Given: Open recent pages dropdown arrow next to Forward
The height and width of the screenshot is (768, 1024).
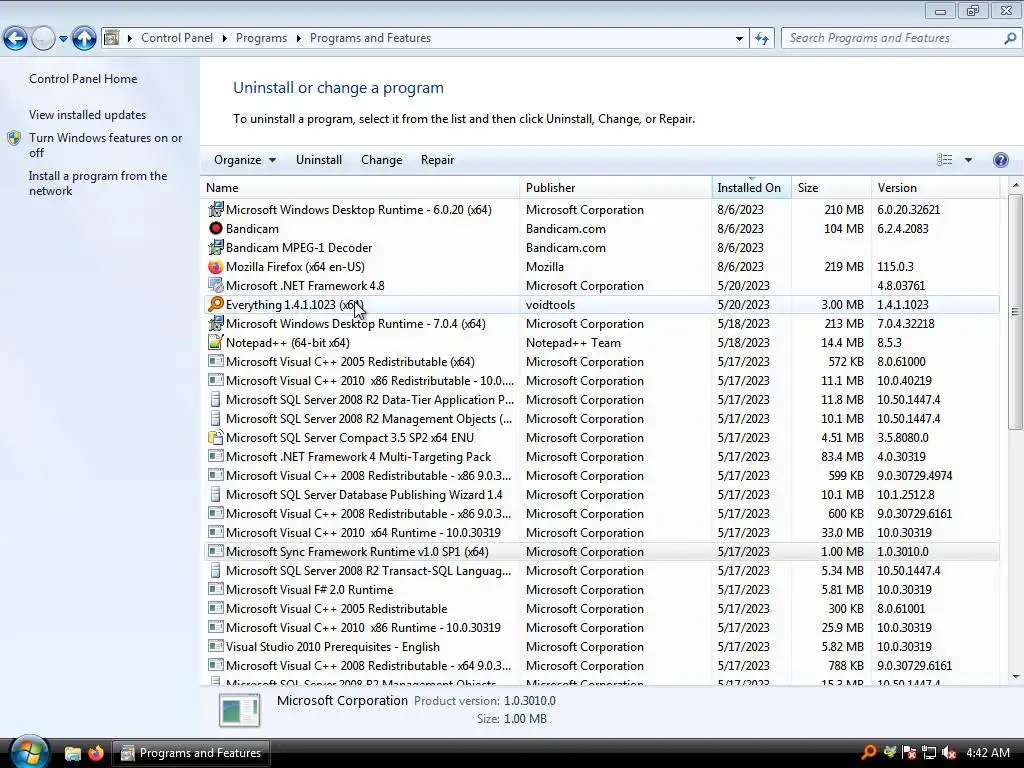Looking at the screenshot, I should pos(63,39).
